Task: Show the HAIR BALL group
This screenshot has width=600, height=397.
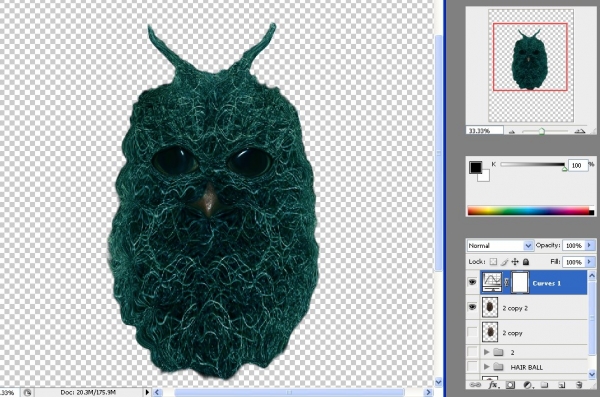Action: click(x=472, y=366)
